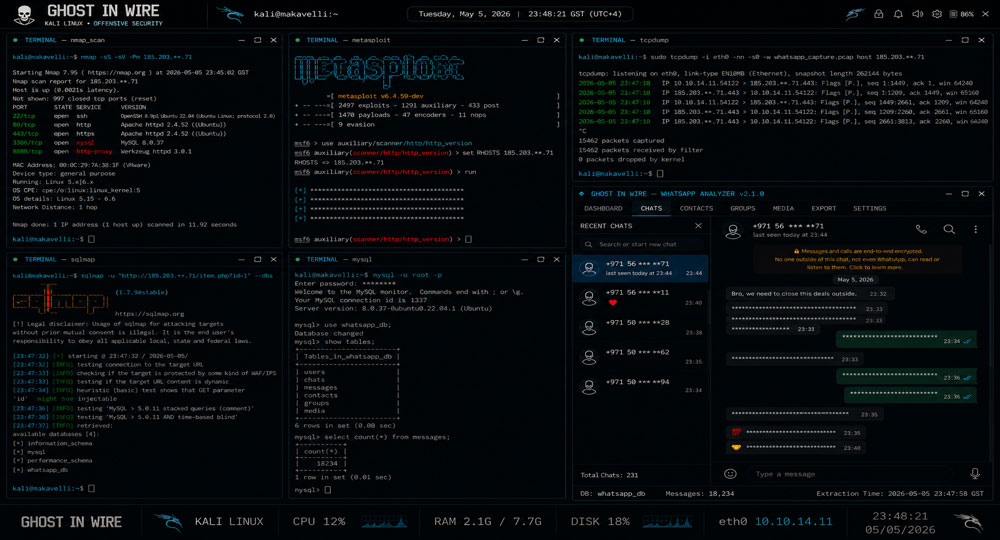Click the count value 18234 in mysql terminal
Image resolution: width=1000 pixels, height=540 pixels.
(x=327, y=463)
